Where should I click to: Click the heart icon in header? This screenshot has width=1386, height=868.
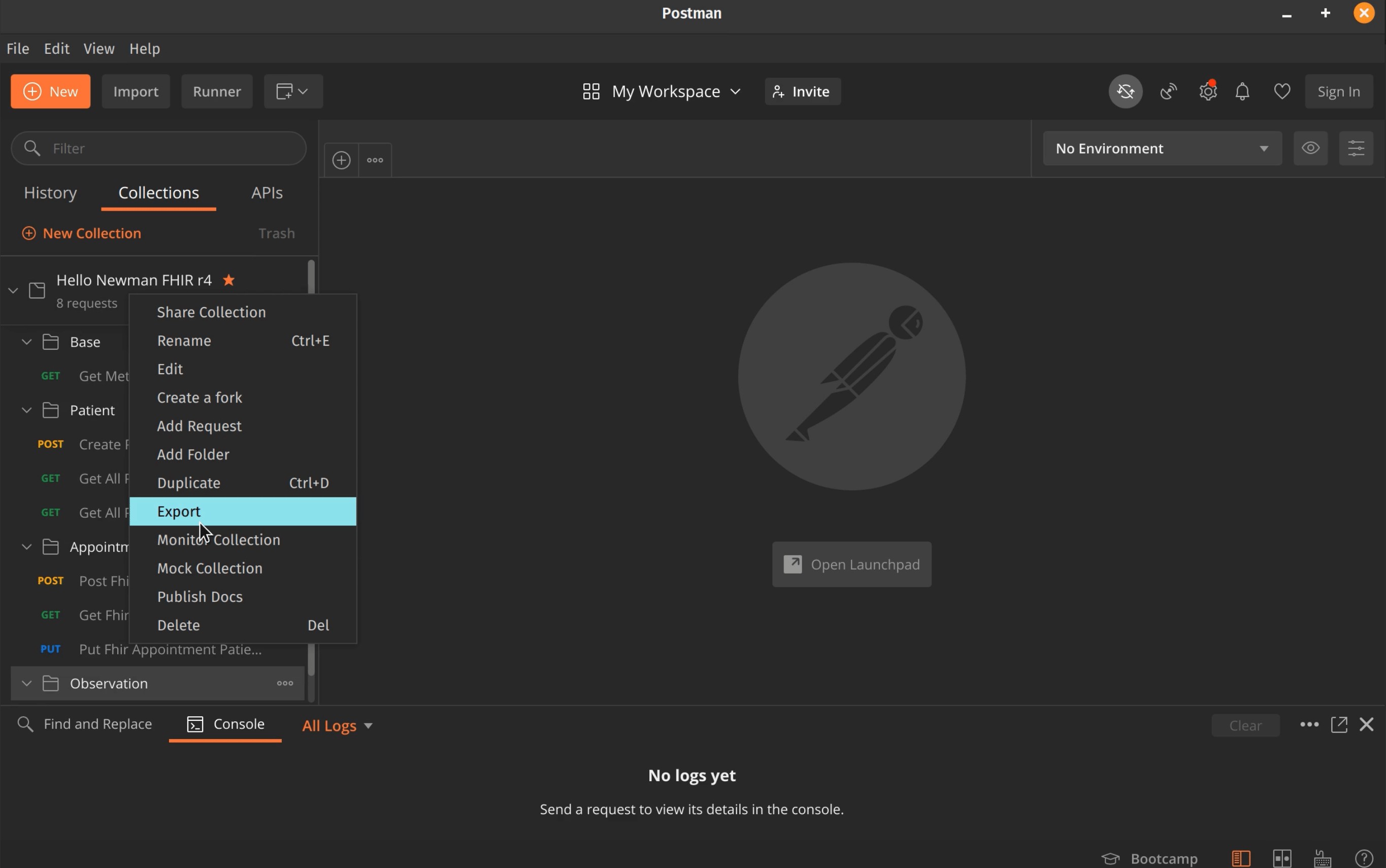(x=1281, y=91)
